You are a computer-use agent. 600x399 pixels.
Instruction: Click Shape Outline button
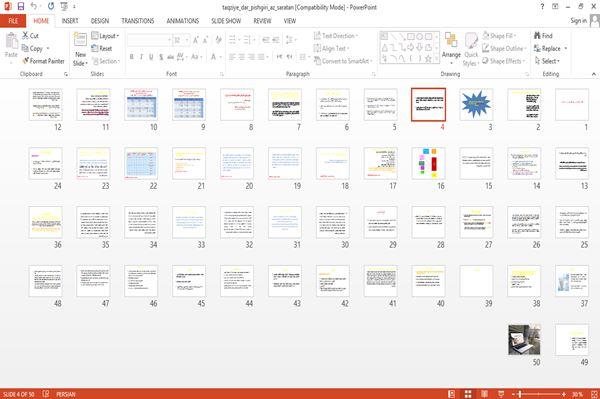point(504,48)
